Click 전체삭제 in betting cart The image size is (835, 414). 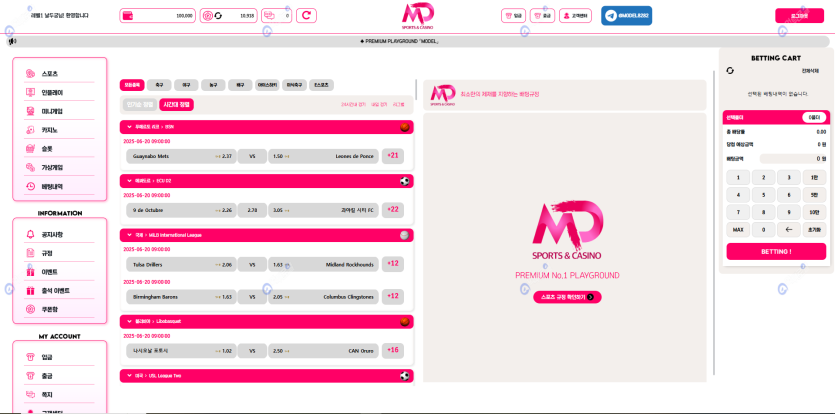click(810, 70)
